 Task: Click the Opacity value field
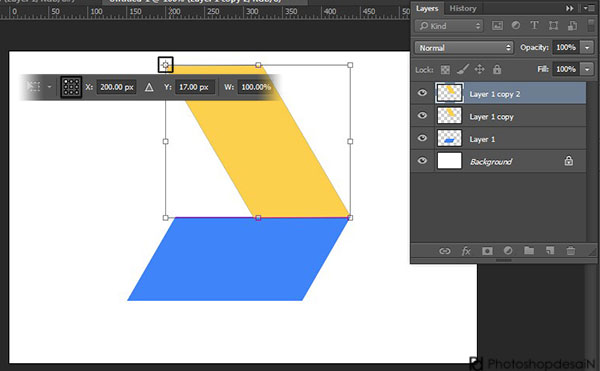coord(566,47)
